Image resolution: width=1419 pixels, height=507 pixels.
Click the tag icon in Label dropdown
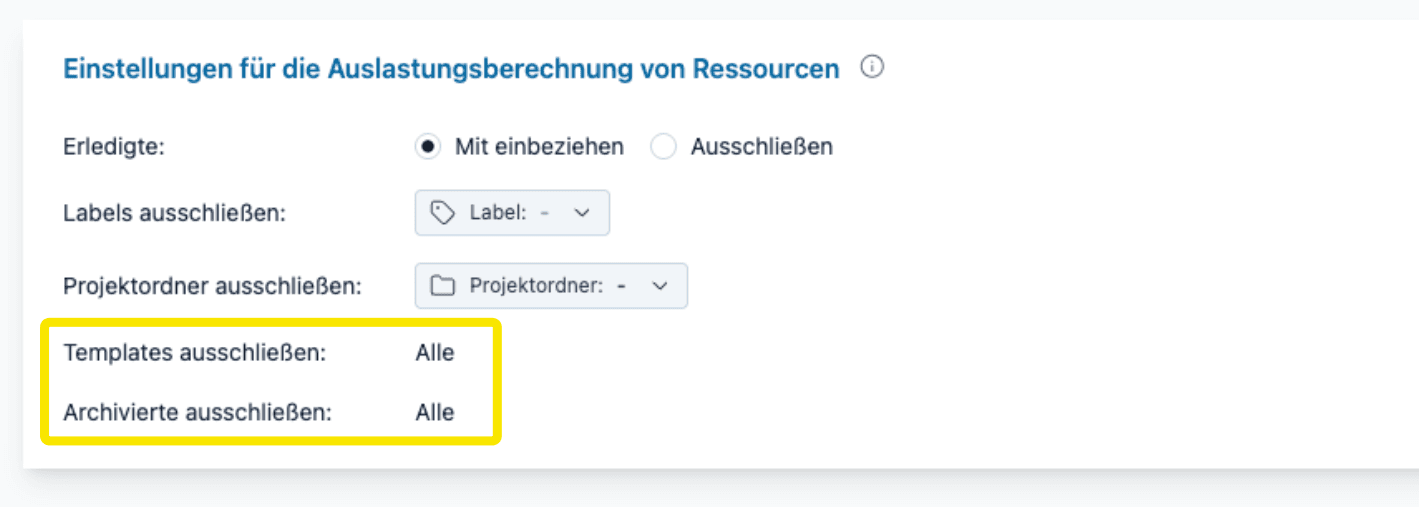click(442, 213)
